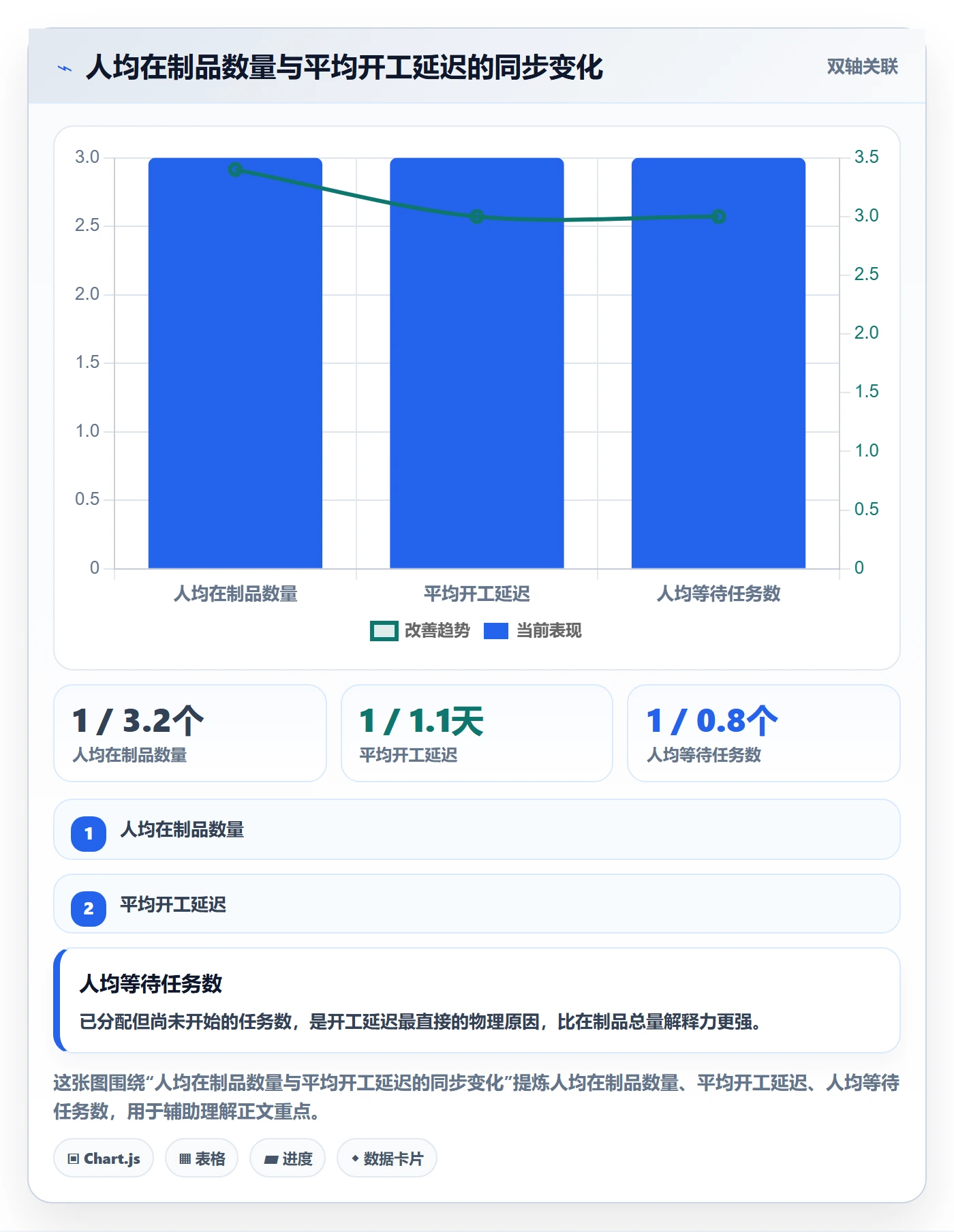Click the blue bar for 人均等待任务数
The height and width of the screenshot is (1232, 954).
coord(718,363)
